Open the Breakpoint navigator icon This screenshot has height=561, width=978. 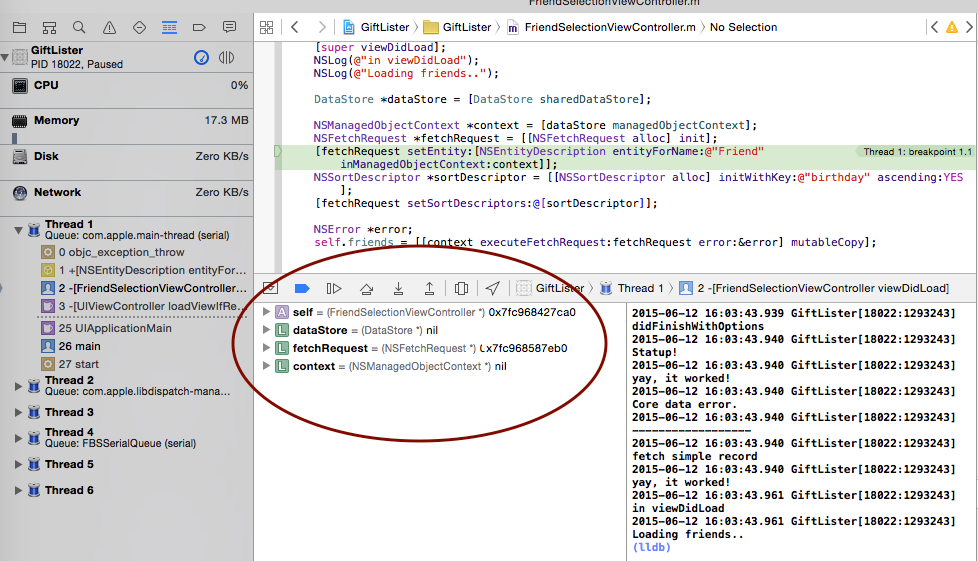coord(199,27)
